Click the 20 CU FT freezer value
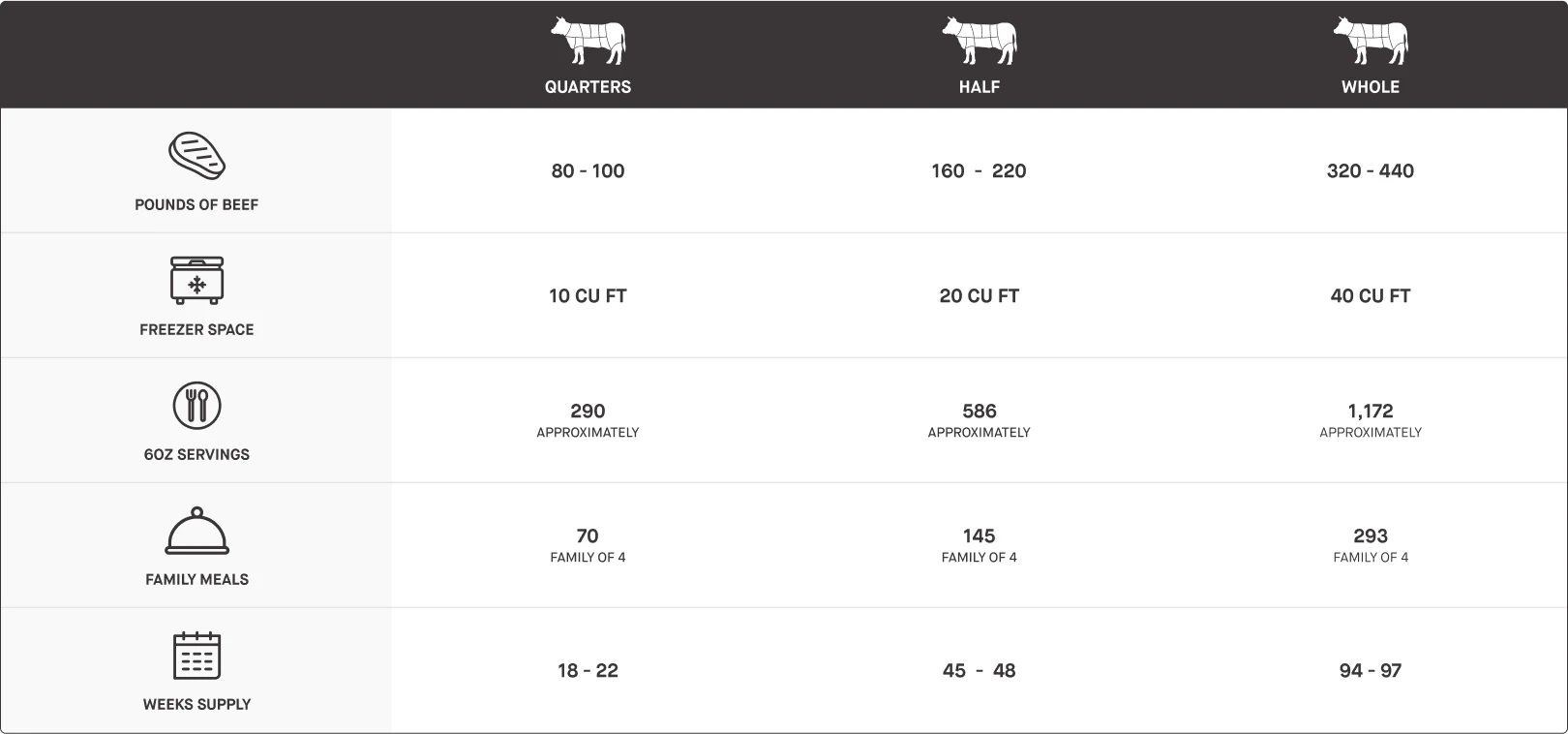Image resolution: width=1568 pixels, height=734 pixels. pos(979,296)
